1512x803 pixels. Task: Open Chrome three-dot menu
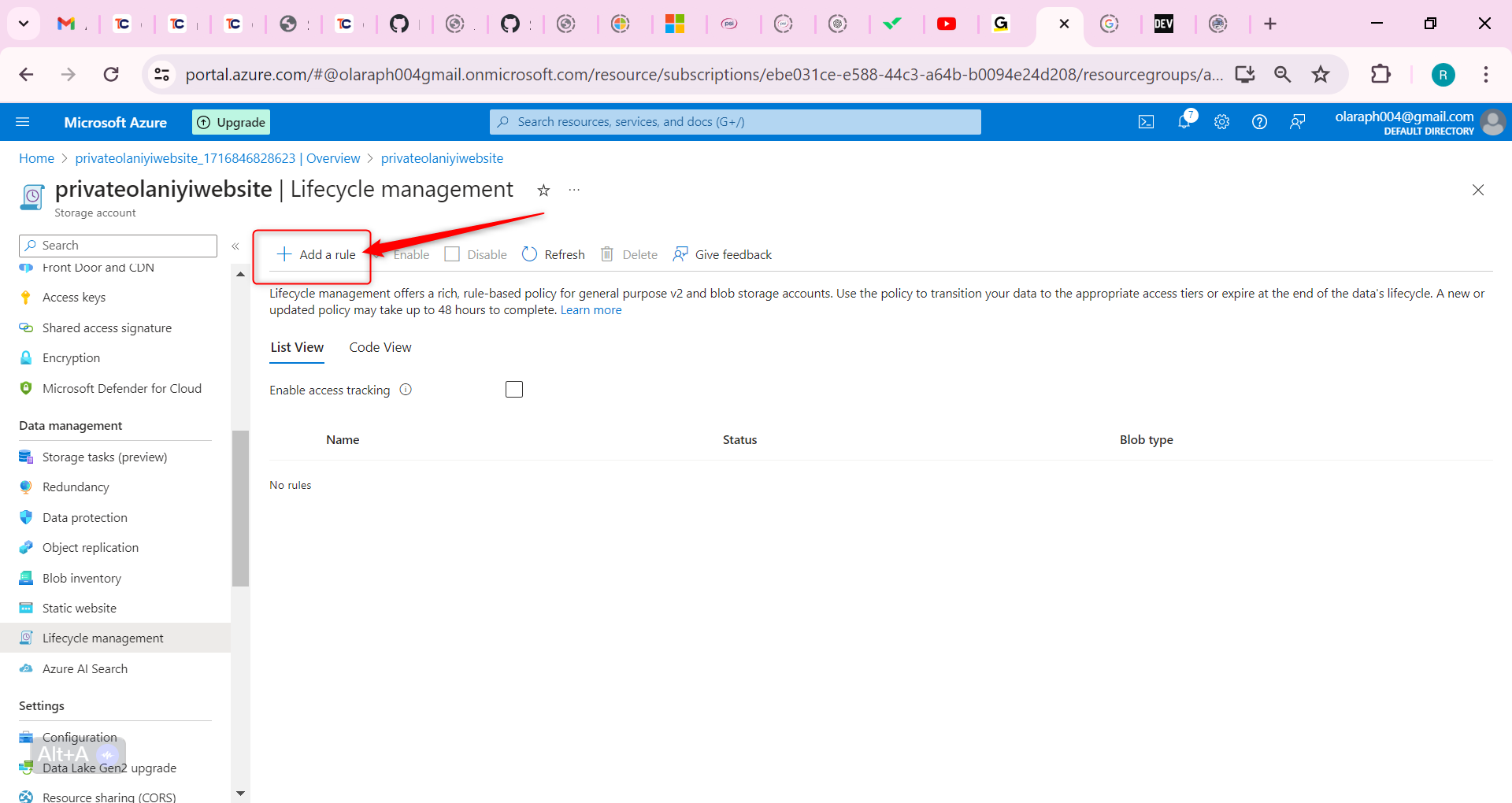pos(1486,75)
